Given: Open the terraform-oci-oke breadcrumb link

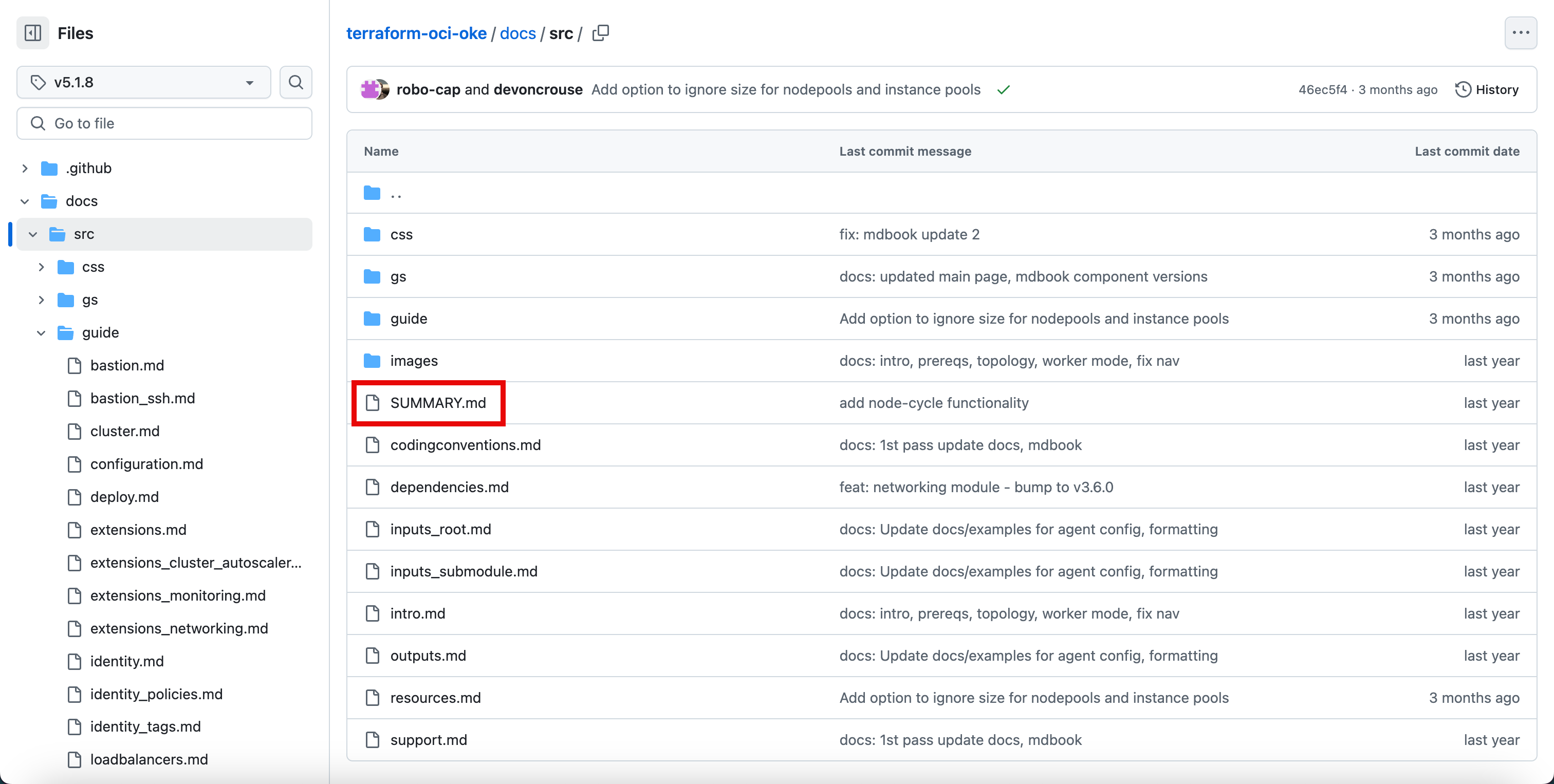Looking at the screenshot, I should click(x=416, y=33).
